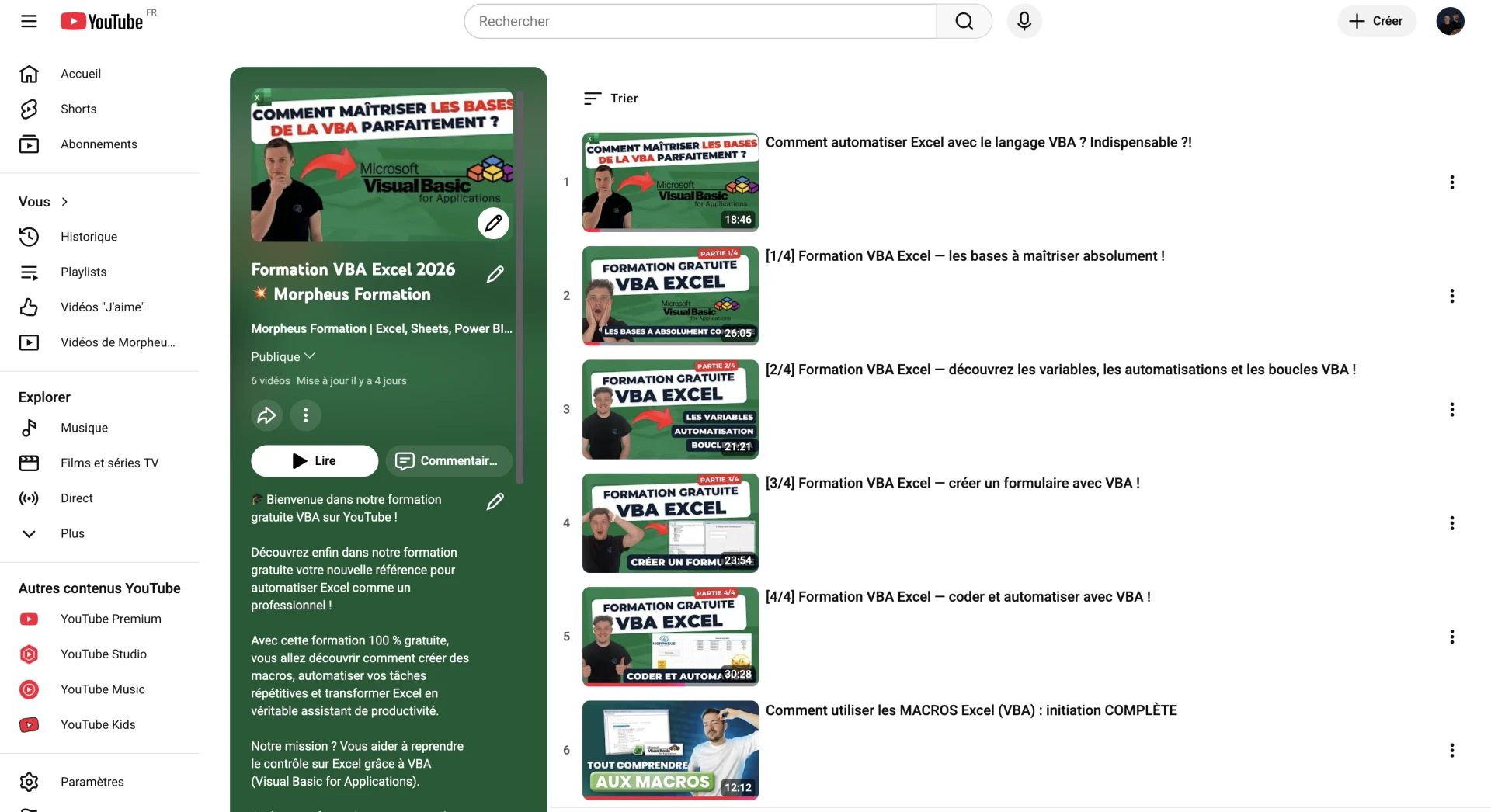
Task: Open the Trier sort menu
Action: (610, 99)
